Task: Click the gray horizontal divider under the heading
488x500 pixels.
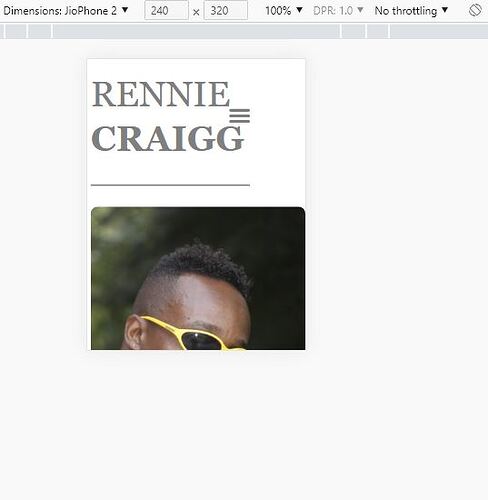Action: click(x=170, y=185)
